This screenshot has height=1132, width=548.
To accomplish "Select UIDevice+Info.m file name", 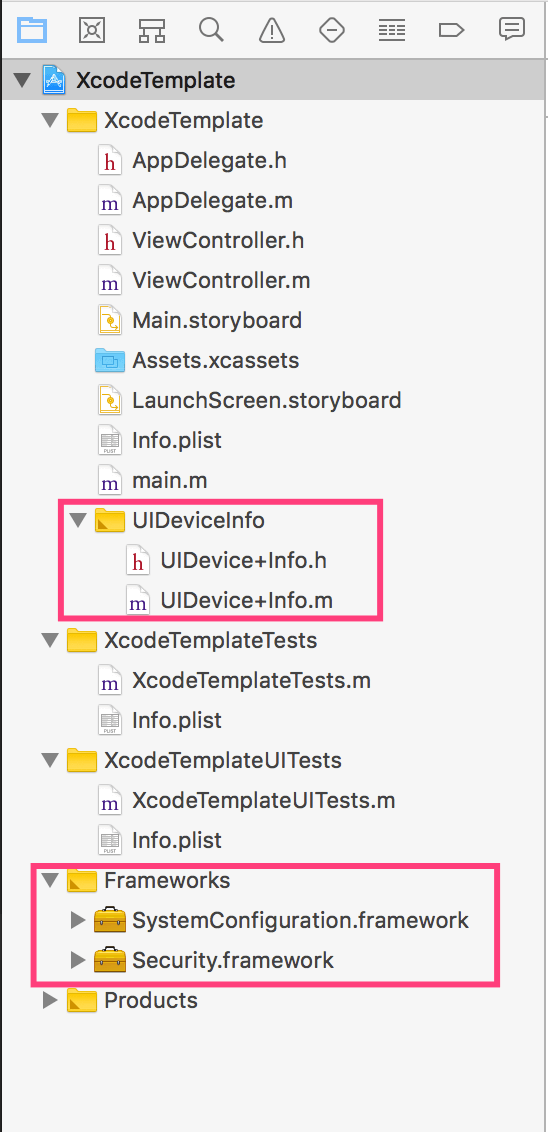I will (247, 600).
